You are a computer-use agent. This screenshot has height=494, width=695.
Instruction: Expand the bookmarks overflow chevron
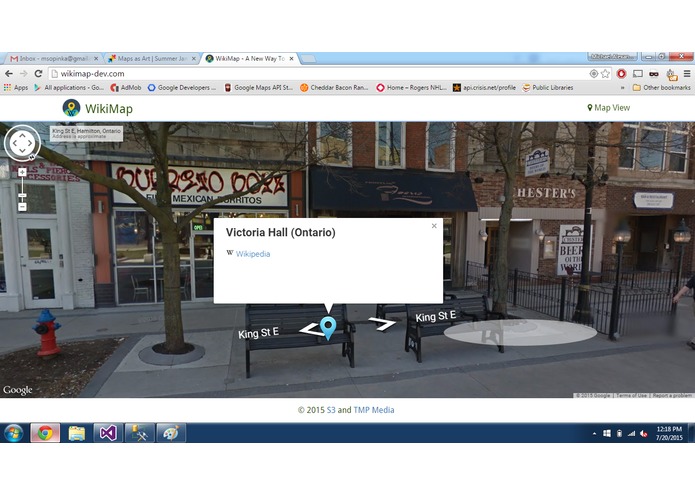(x=623, y=88)
